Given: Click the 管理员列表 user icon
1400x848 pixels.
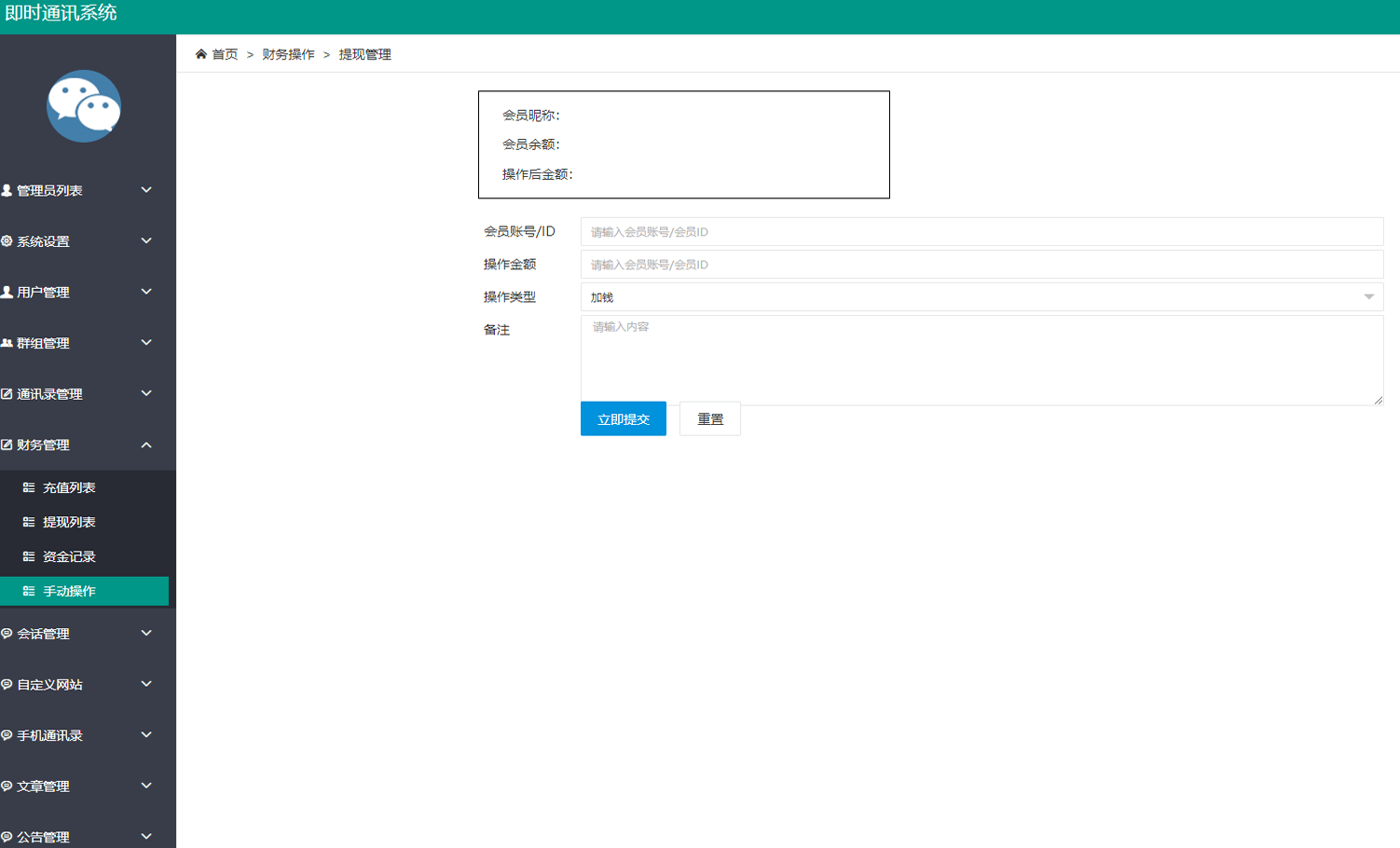Looking at the screenshot, I should click(7, 190).
